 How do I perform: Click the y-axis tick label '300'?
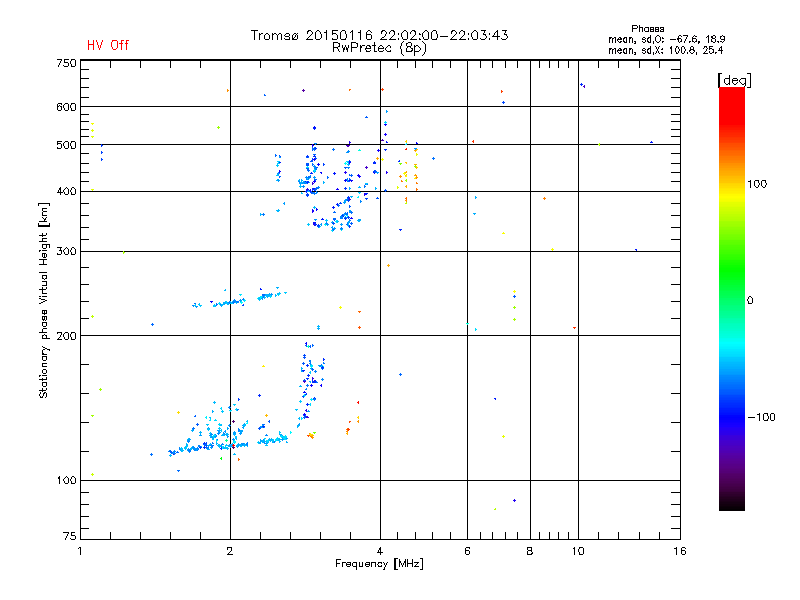click(x=66, y=251)
